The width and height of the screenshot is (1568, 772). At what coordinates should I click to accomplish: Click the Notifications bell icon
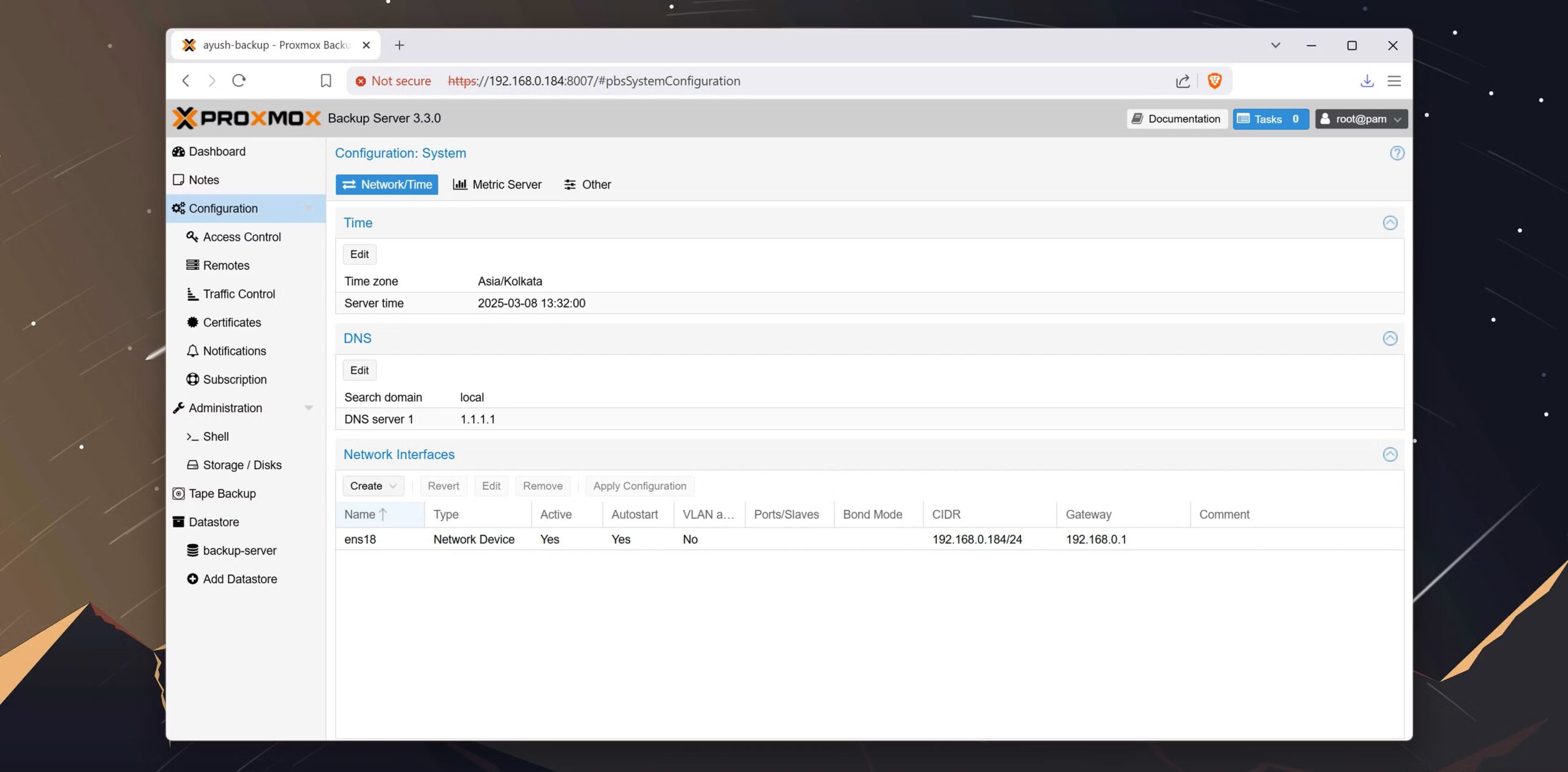[x=192, y=350]
